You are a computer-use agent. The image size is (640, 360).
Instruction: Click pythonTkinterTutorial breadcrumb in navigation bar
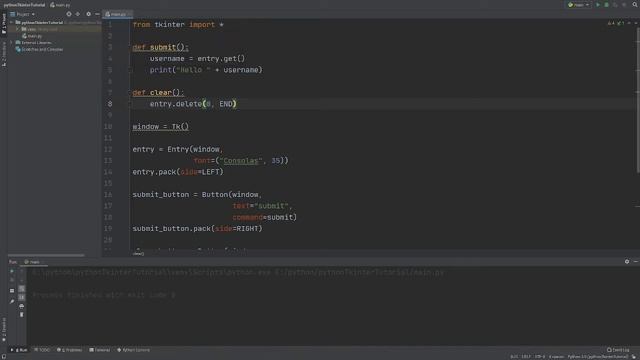click(24, 5)
